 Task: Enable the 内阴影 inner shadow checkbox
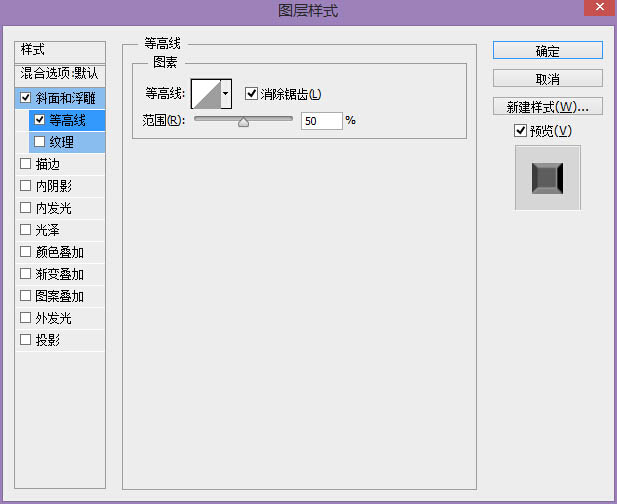[25, 186]
